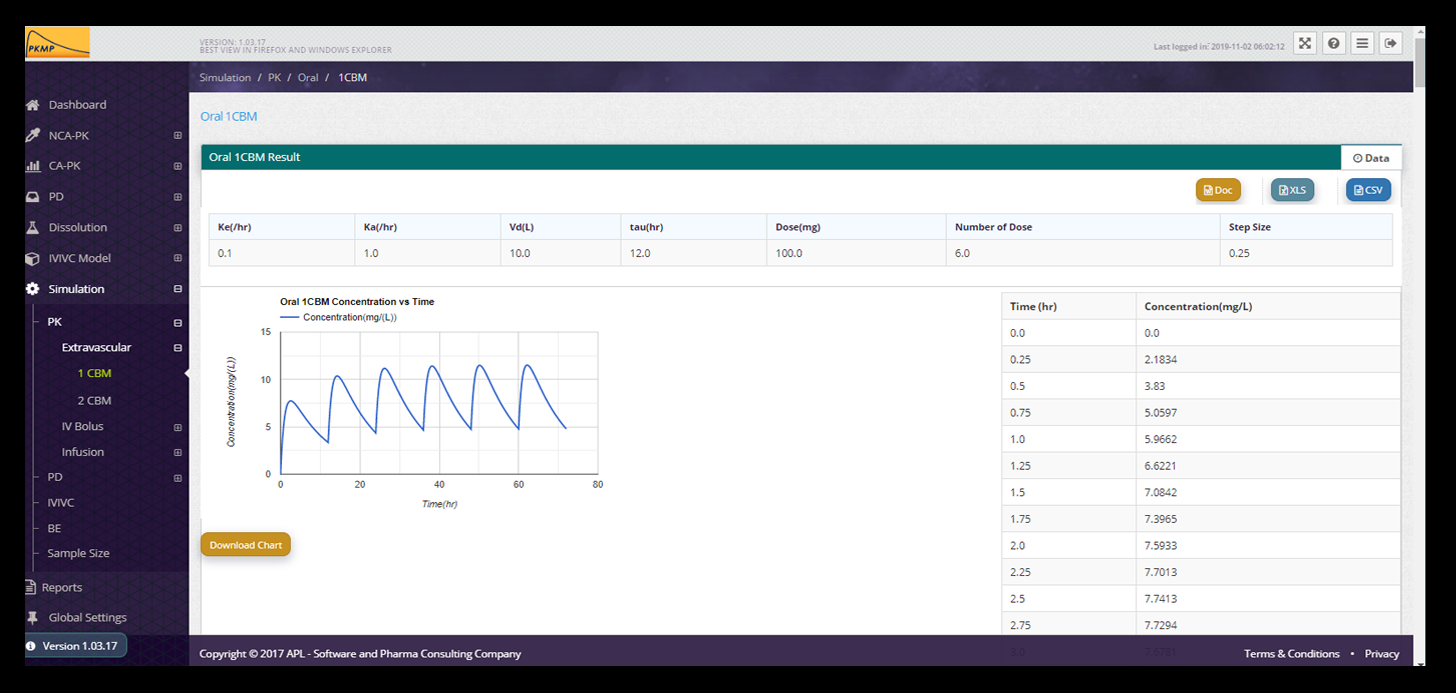Screen dimensions: 1456x693
Task: Click the Dissolution flask icon
Action: (33, 227)
